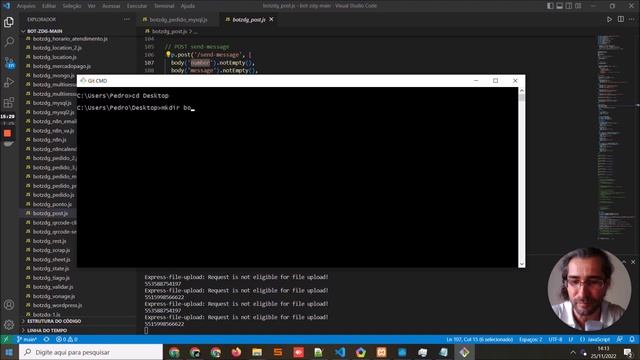Maximize terminal panel with chevron up
This screenshot has height=360, width=640.
pos(624,262)
